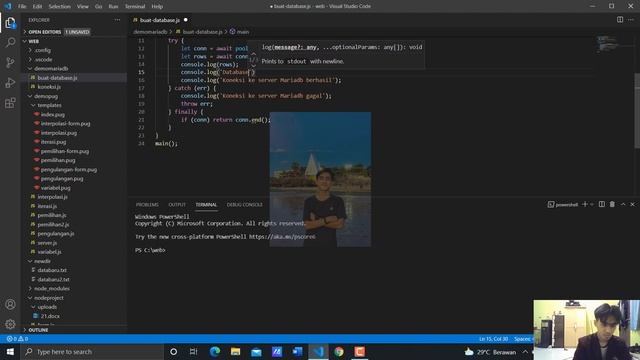Open the Search view in activity bar
Screen dimensions: 640x360
point(10,42)
